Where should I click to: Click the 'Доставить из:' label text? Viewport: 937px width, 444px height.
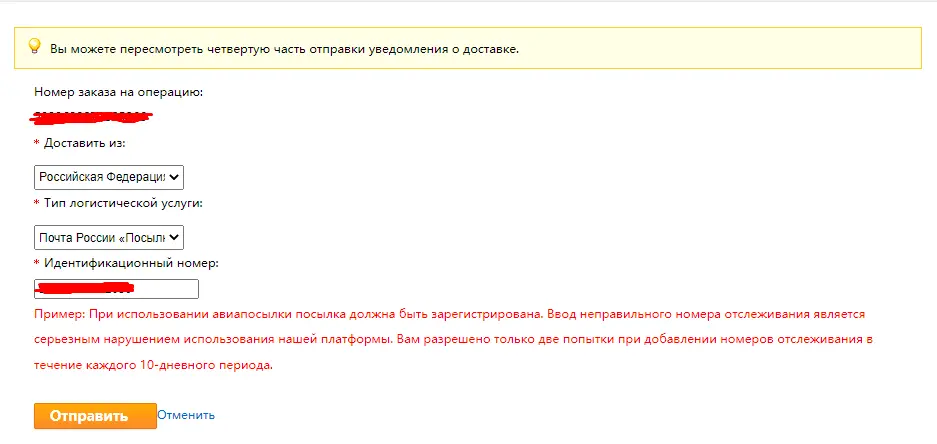pyautogui.click(x=85, y=143)
